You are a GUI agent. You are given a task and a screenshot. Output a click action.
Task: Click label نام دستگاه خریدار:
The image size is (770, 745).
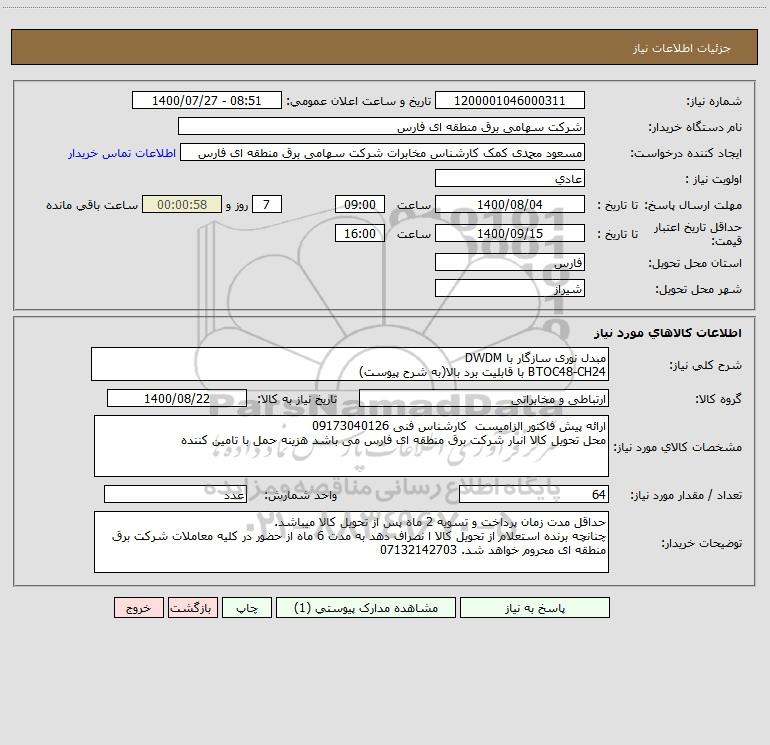point(695,128)
